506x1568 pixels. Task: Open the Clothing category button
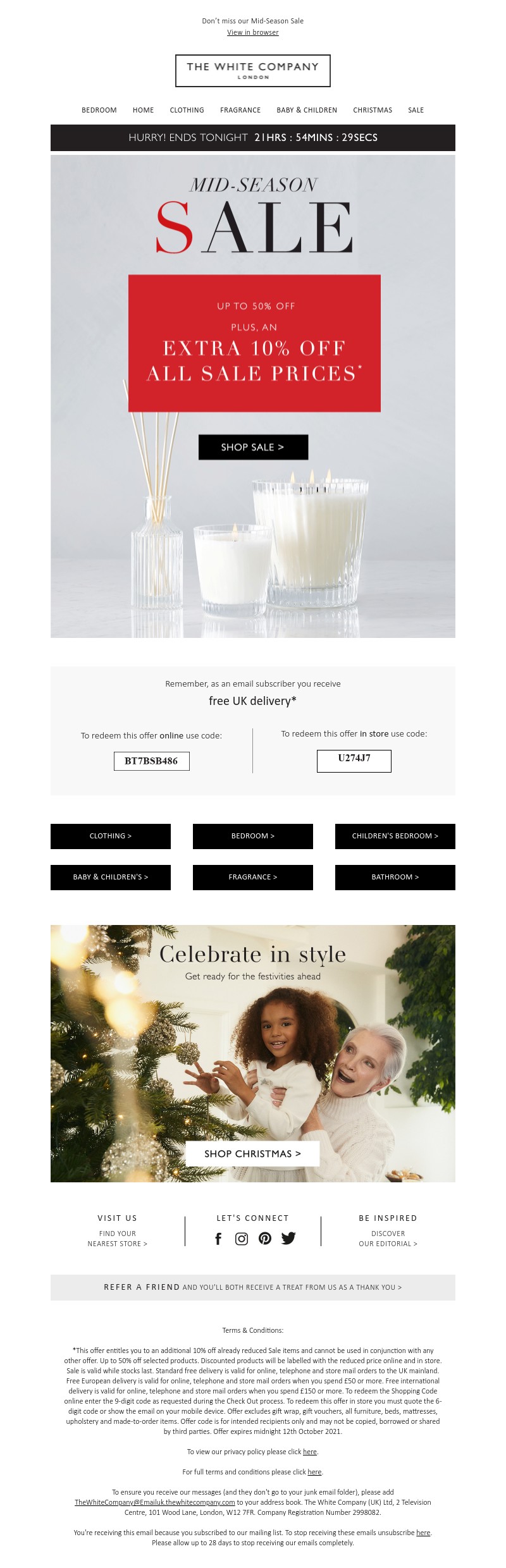111,836
